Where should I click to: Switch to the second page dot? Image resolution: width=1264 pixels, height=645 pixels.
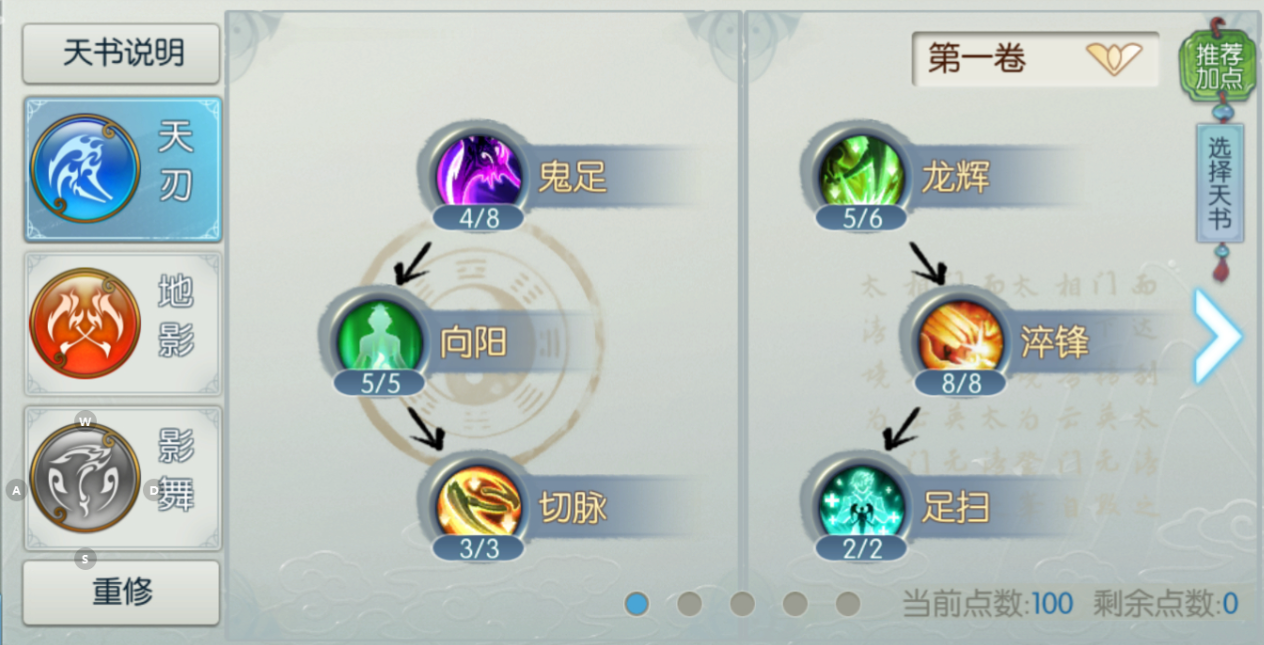click(x=689, y=603)
